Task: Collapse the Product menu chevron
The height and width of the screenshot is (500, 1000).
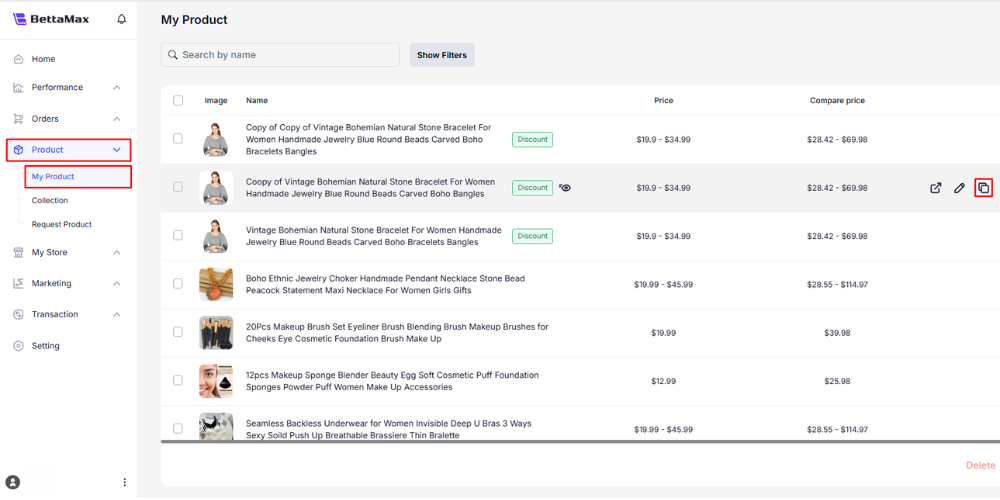Action: [117, 150]
